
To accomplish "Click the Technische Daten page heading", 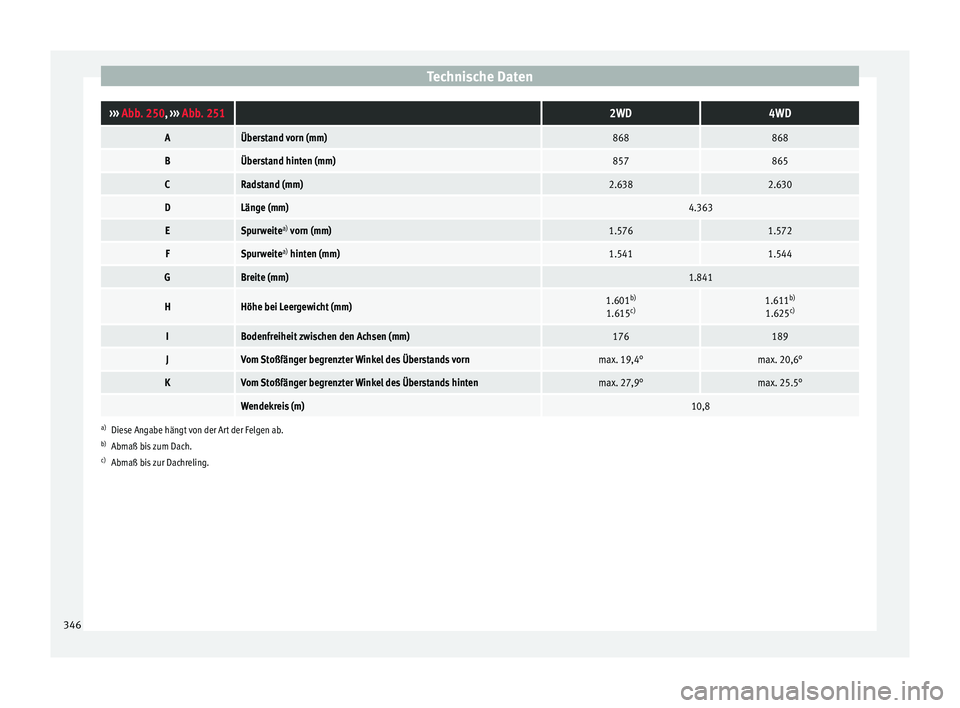I will (479, 77).
